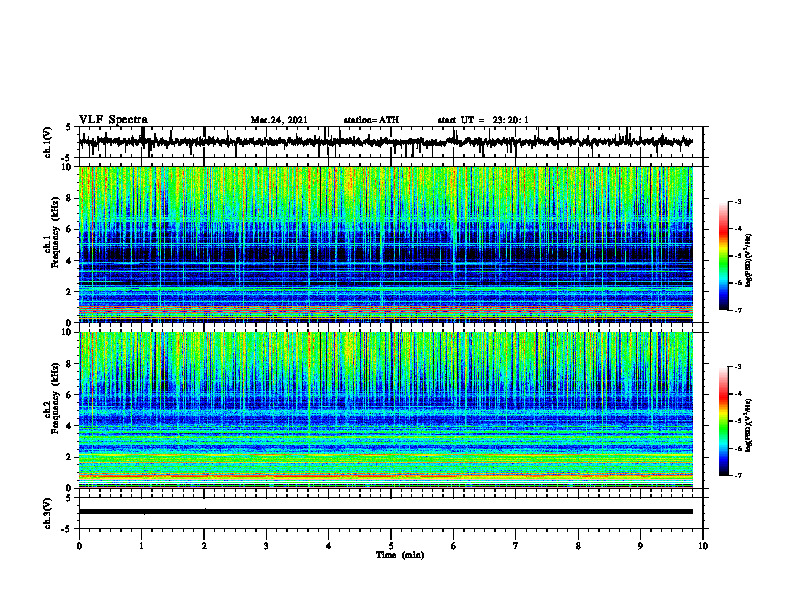
Task: Click the "5" tick on the time axis
Action: click(x=391, y=546)
